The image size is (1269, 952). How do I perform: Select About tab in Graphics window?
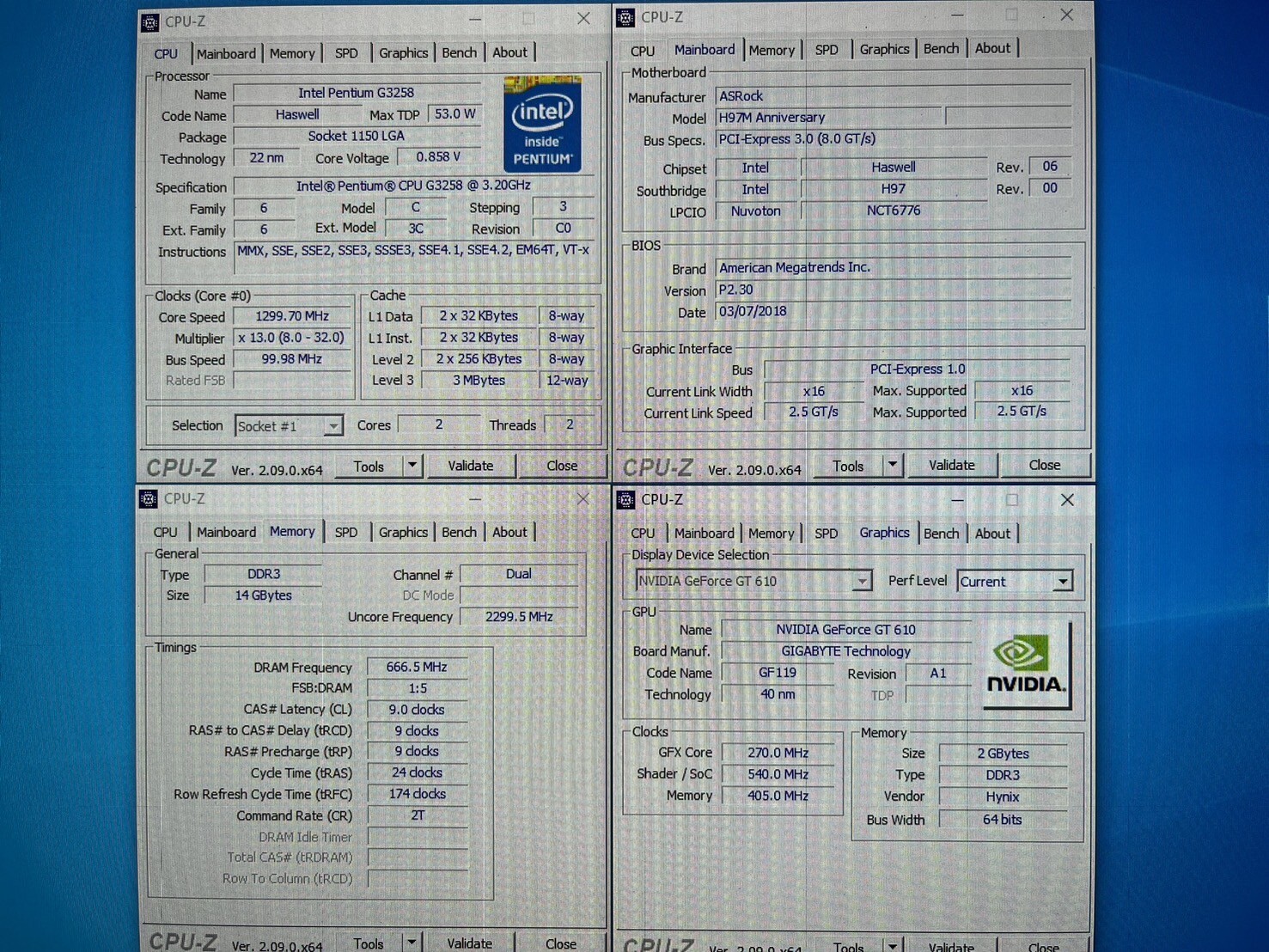tap(992, 534)
